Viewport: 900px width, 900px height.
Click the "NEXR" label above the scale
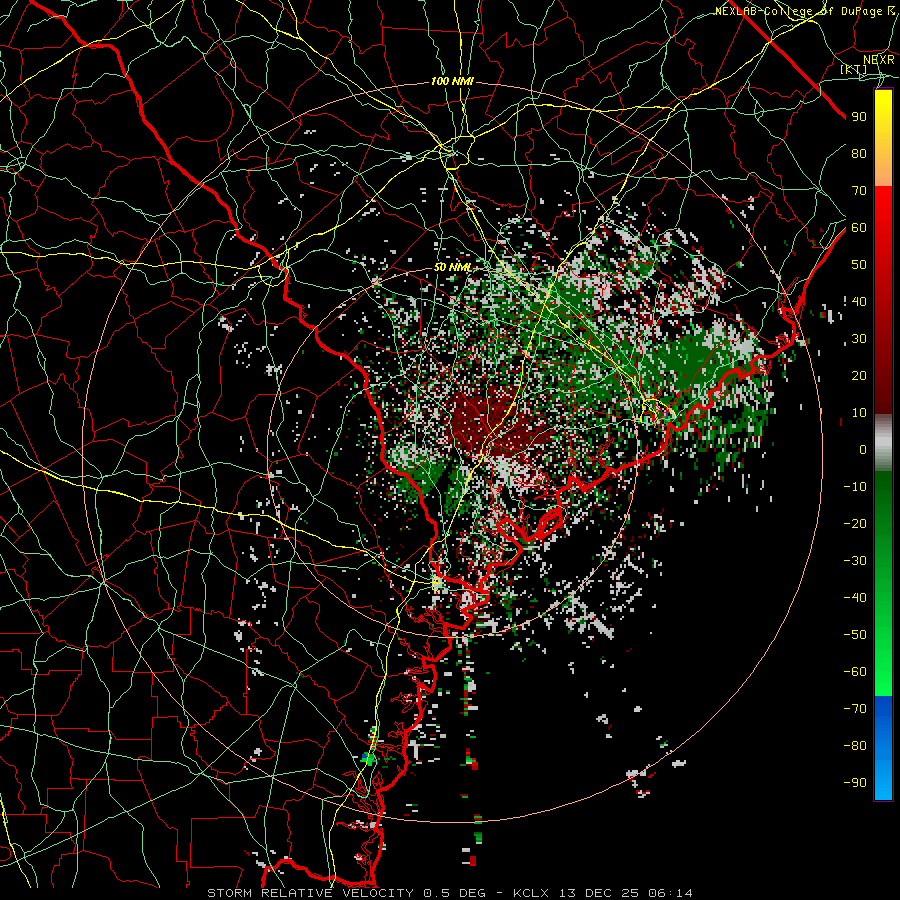[x=879, y=60]
